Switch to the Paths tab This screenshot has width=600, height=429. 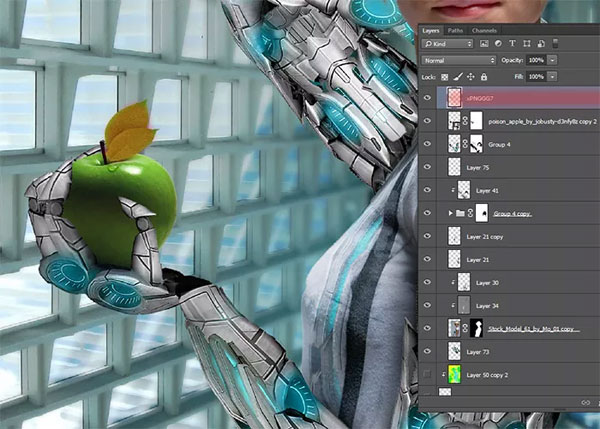(x=455, y=31)
